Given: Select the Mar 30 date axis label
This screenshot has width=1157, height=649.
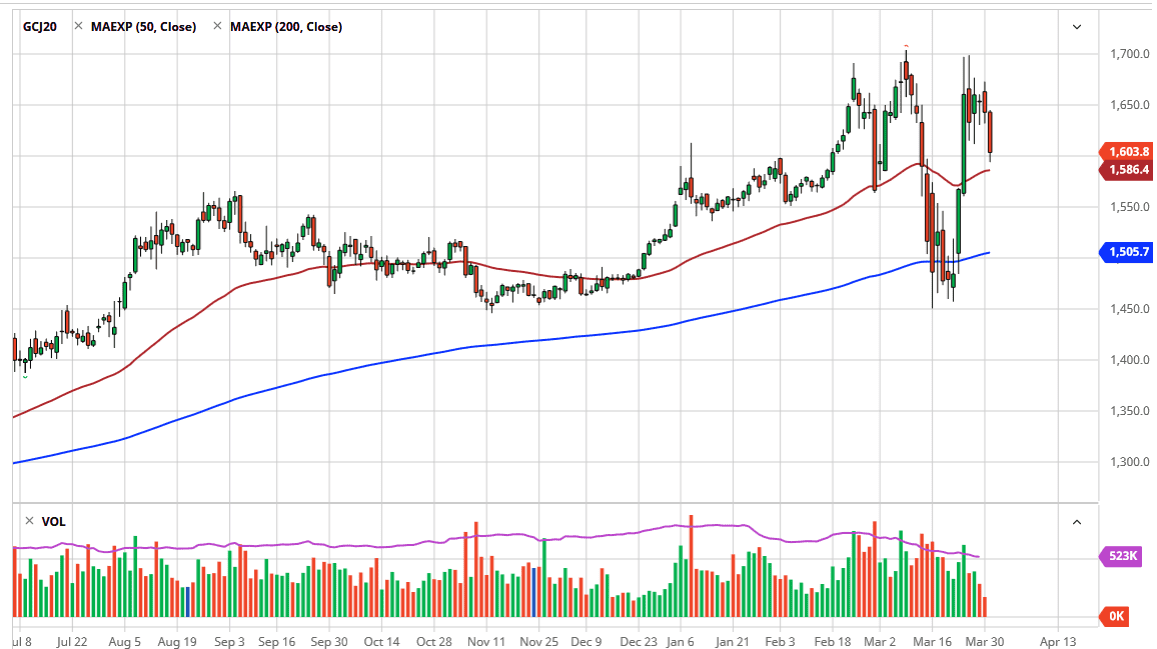Looking at the screenshot, I should (984, 642).
